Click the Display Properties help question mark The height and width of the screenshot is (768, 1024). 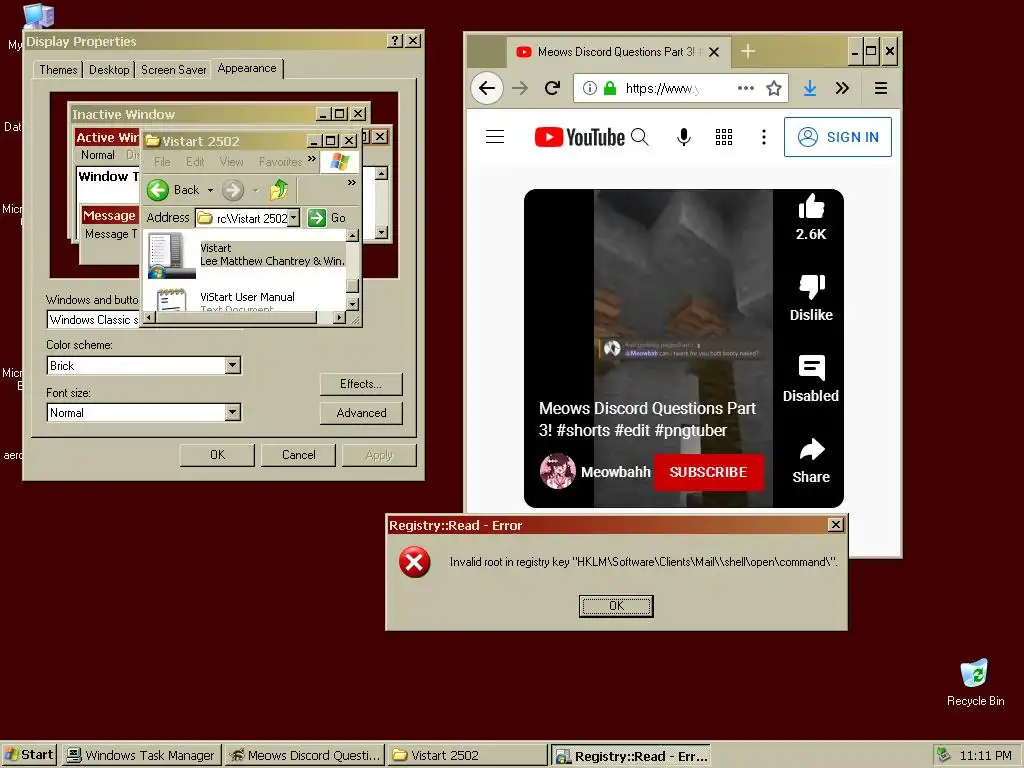coord(394,40)
